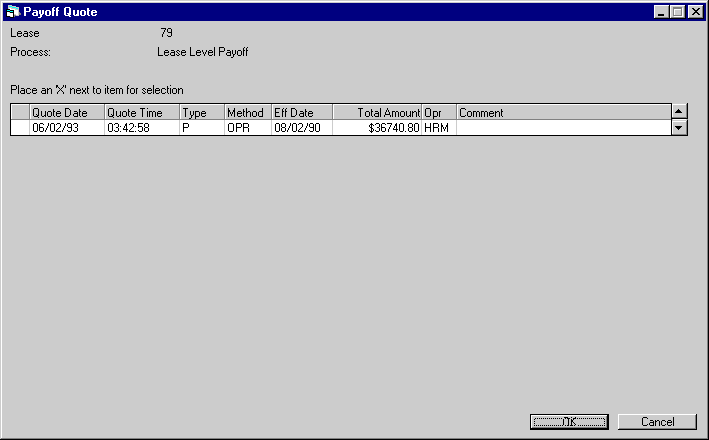709x440 pixels.
Task: Click the scroll down arrow of the quote table
Action: click(x=679, y=128)
